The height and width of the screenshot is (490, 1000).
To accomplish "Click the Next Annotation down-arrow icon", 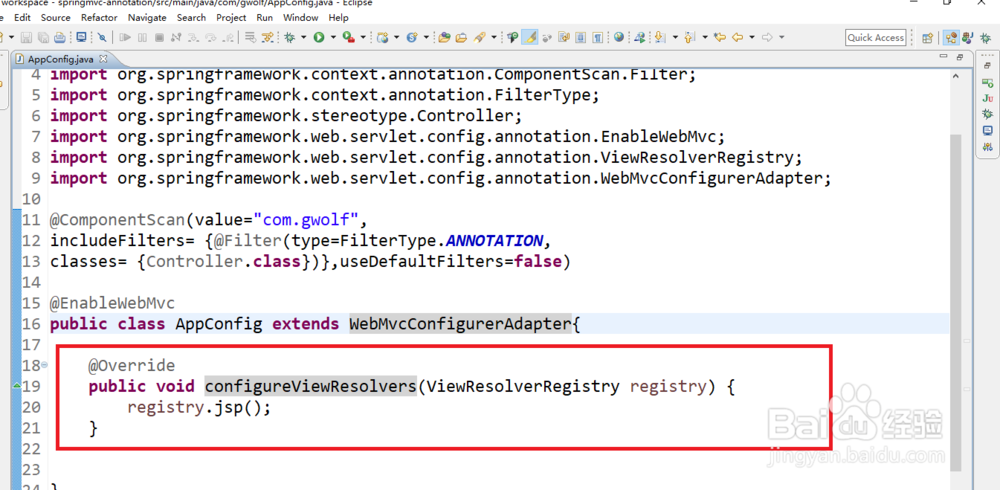I will [x=659, y=38].
